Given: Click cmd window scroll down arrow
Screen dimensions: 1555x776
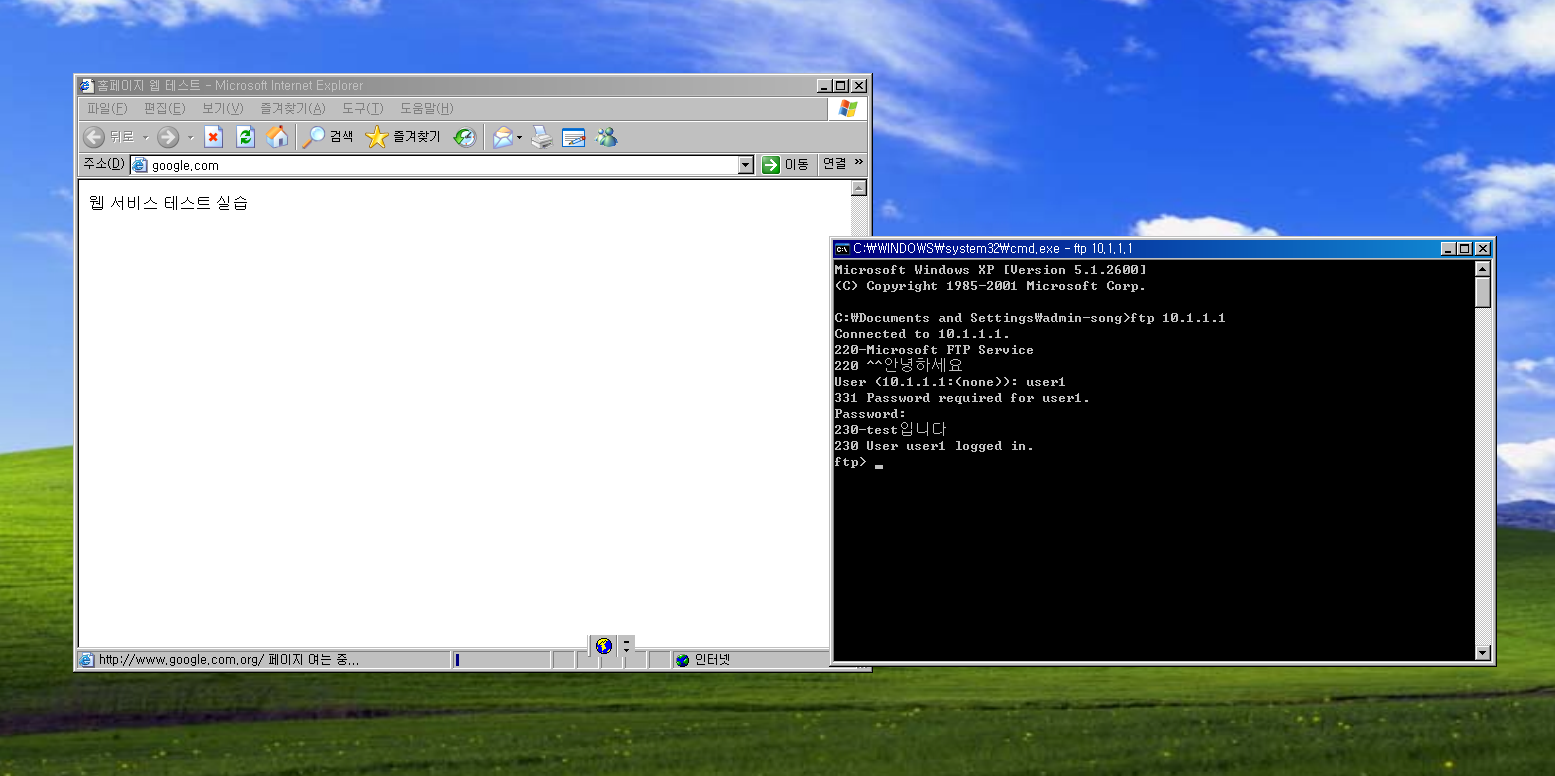Looking at the screenshot, I should coord(1483,653).
